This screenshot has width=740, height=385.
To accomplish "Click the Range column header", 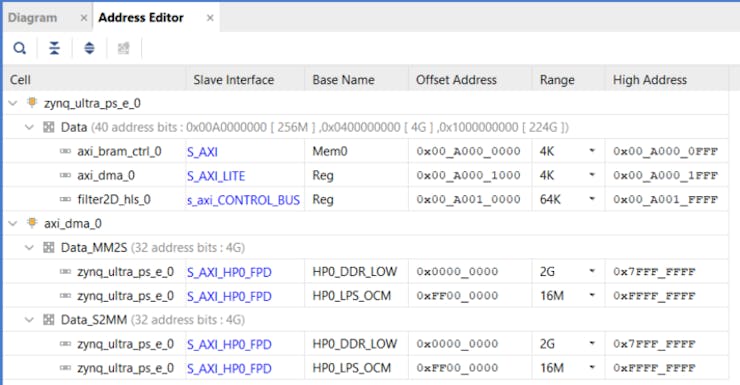I will pyautogui.click(x=569, y=80).
